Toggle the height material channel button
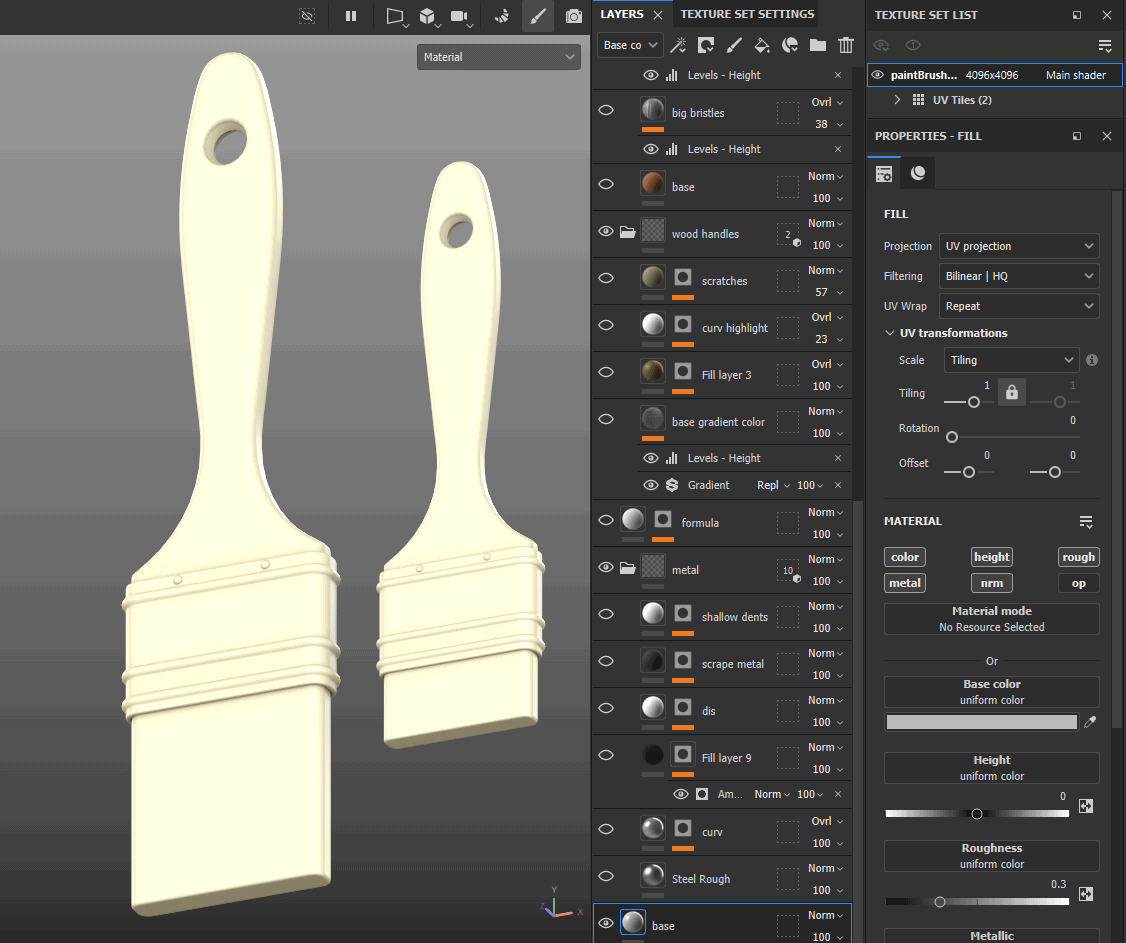 (x=991, y=557)
